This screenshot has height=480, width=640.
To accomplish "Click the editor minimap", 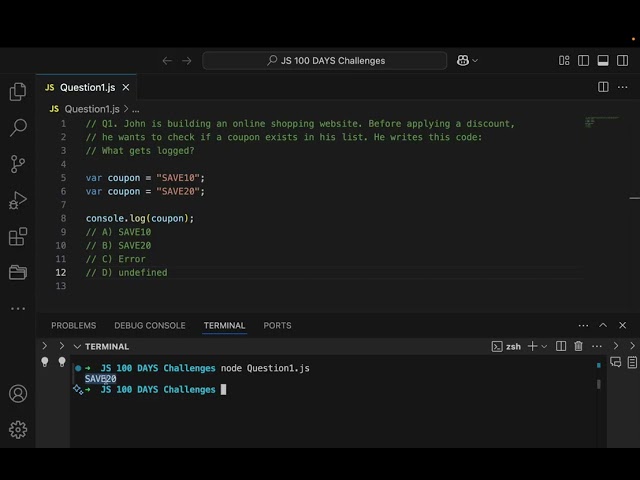I will pyautogui.click(x=602, y=122).
